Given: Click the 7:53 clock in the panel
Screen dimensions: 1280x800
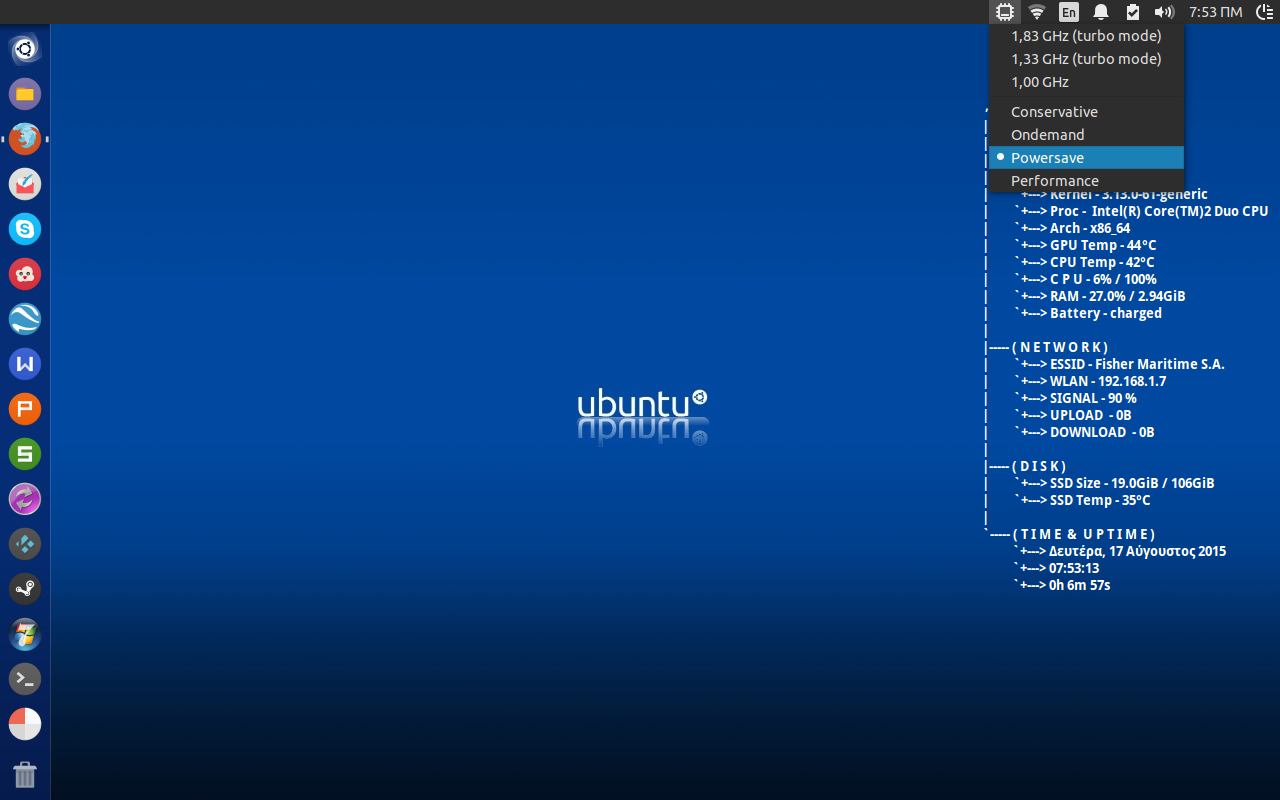Looking at the screenshot, I should [1215, 12].
